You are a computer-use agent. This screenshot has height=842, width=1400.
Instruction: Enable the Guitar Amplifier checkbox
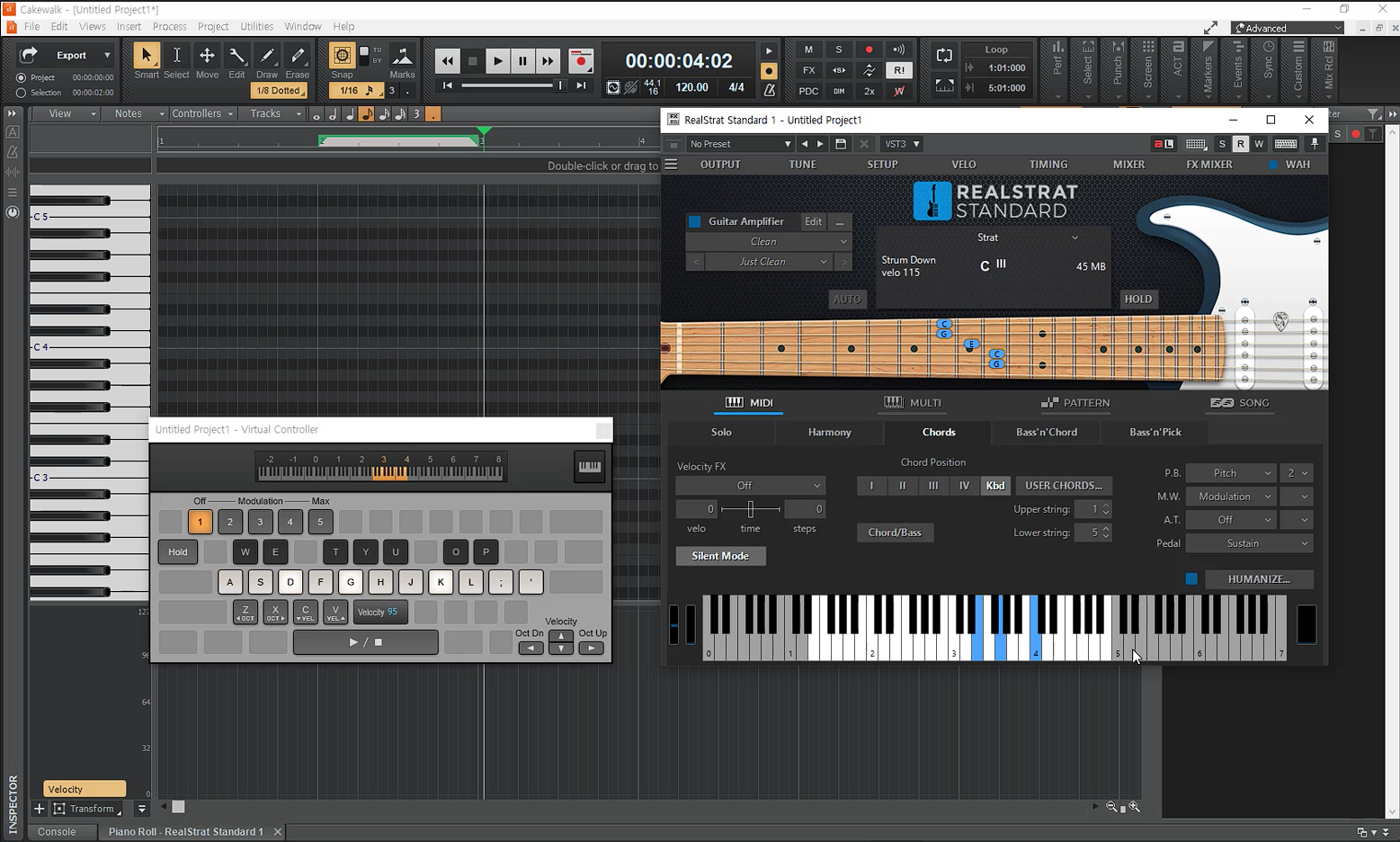tap(694, 221)
